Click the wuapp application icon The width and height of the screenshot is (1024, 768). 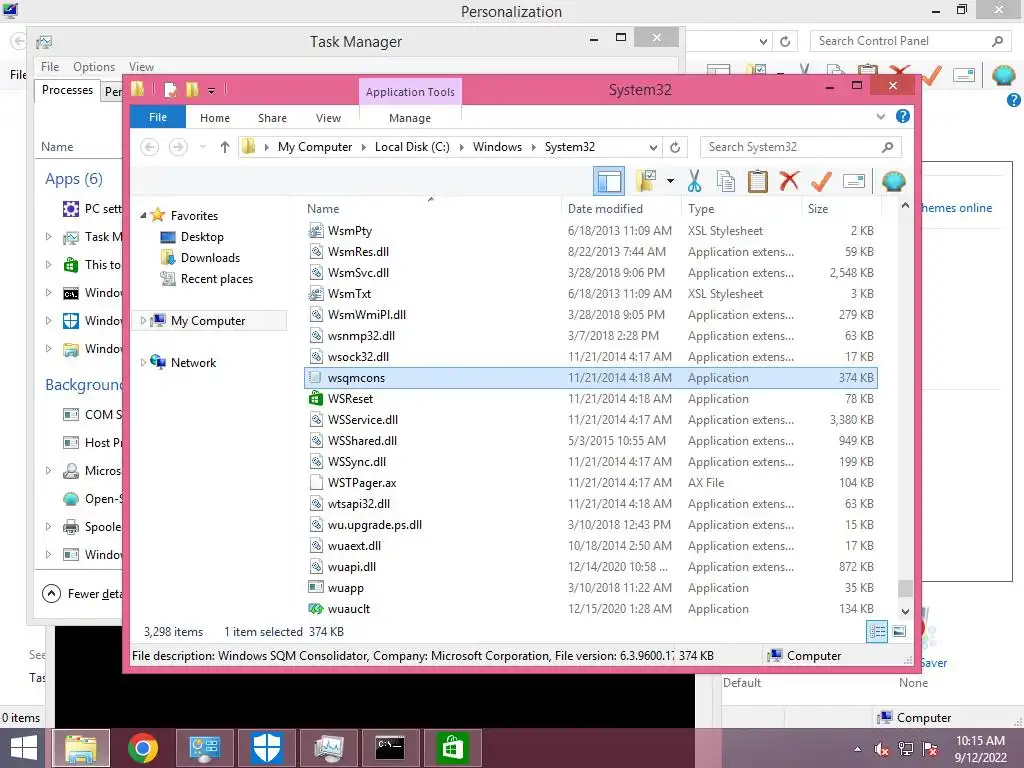pos(315,587)
